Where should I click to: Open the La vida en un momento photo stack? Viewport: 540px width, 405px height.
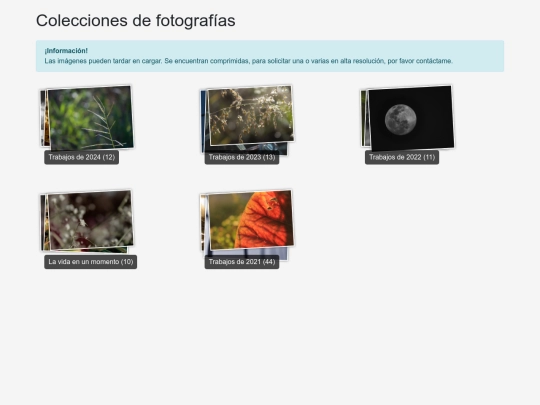coord(87,220)
